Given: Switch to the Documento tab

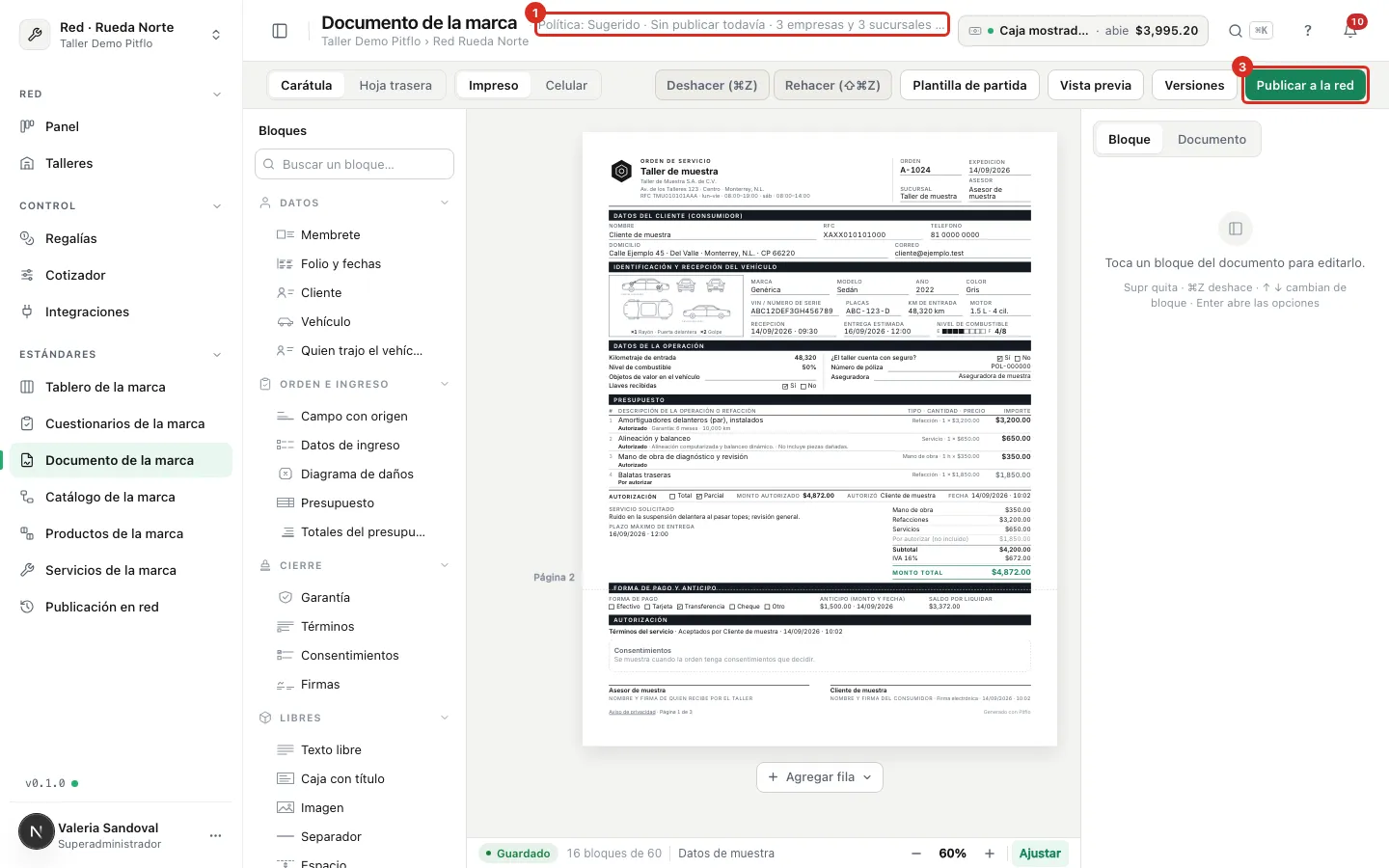Looking at the screenshot, I should (1212, 139).
